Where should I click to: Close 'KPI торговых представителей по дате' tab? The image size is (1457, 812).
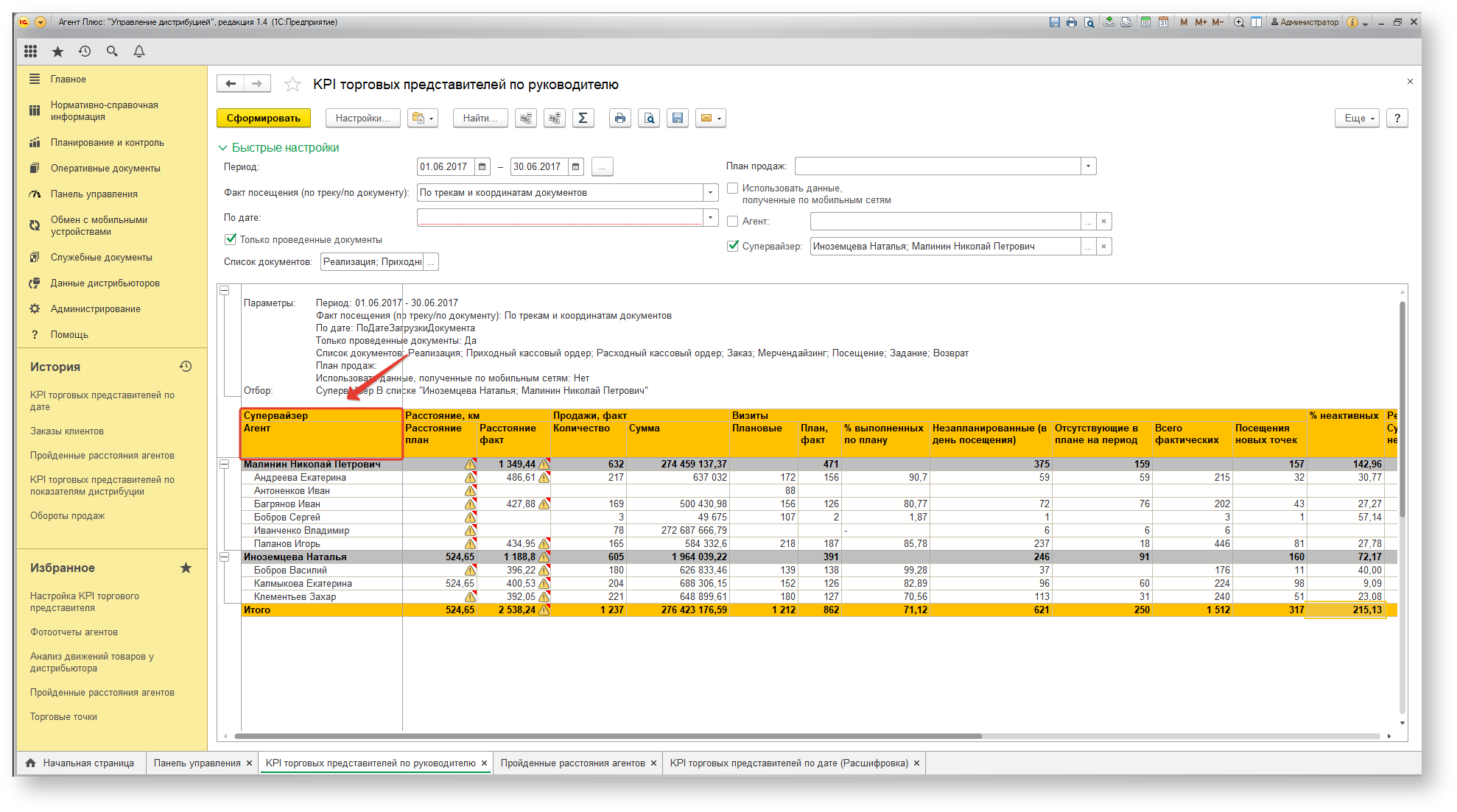(x=916, y=763)
